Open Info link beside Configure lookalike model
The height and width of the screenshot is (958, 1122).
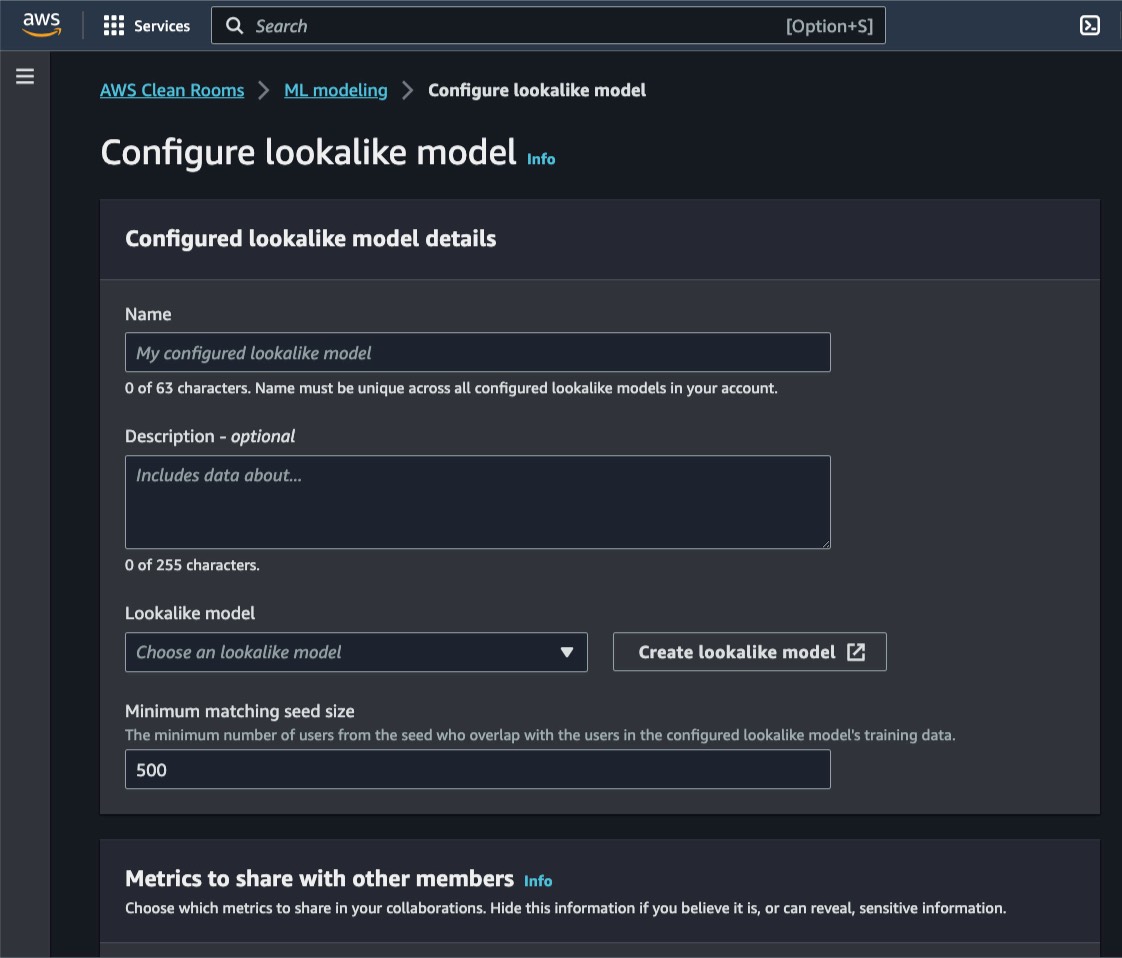point(541,159)
